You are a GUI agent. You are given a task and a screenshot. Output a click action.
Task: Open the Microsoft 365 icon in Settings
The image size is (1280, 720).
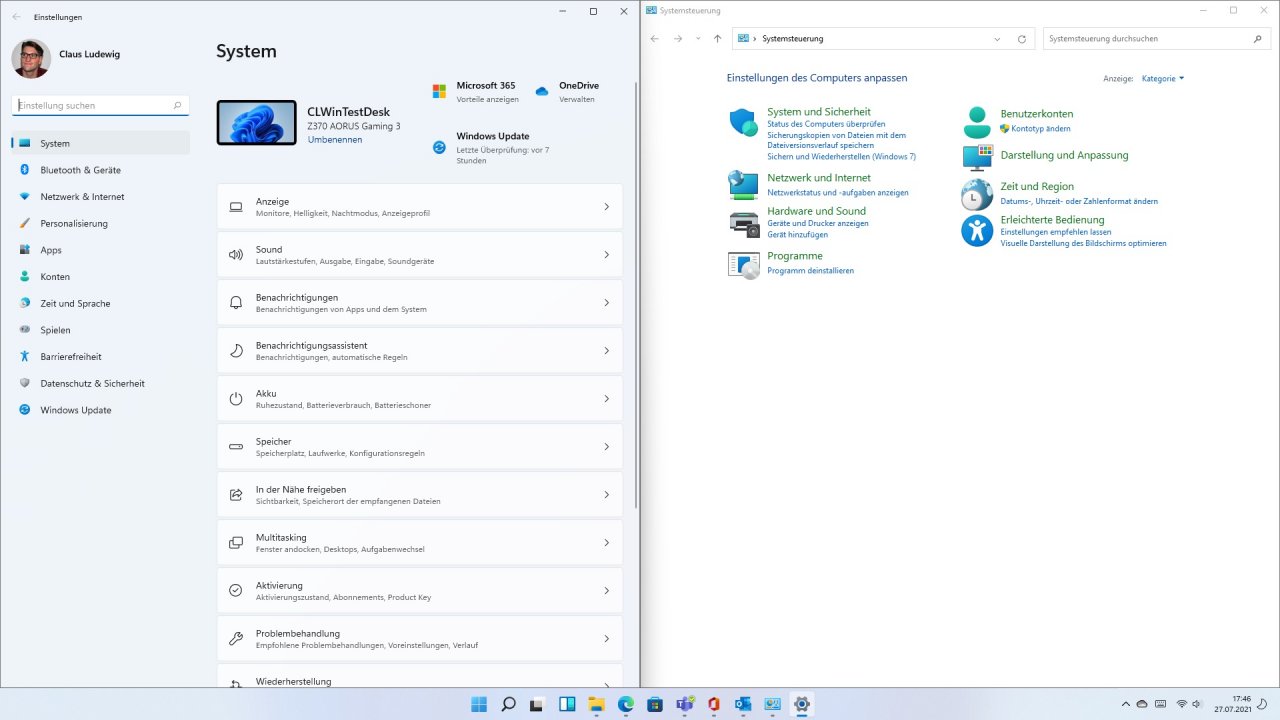pyautogui.click(x=439, y=91)
